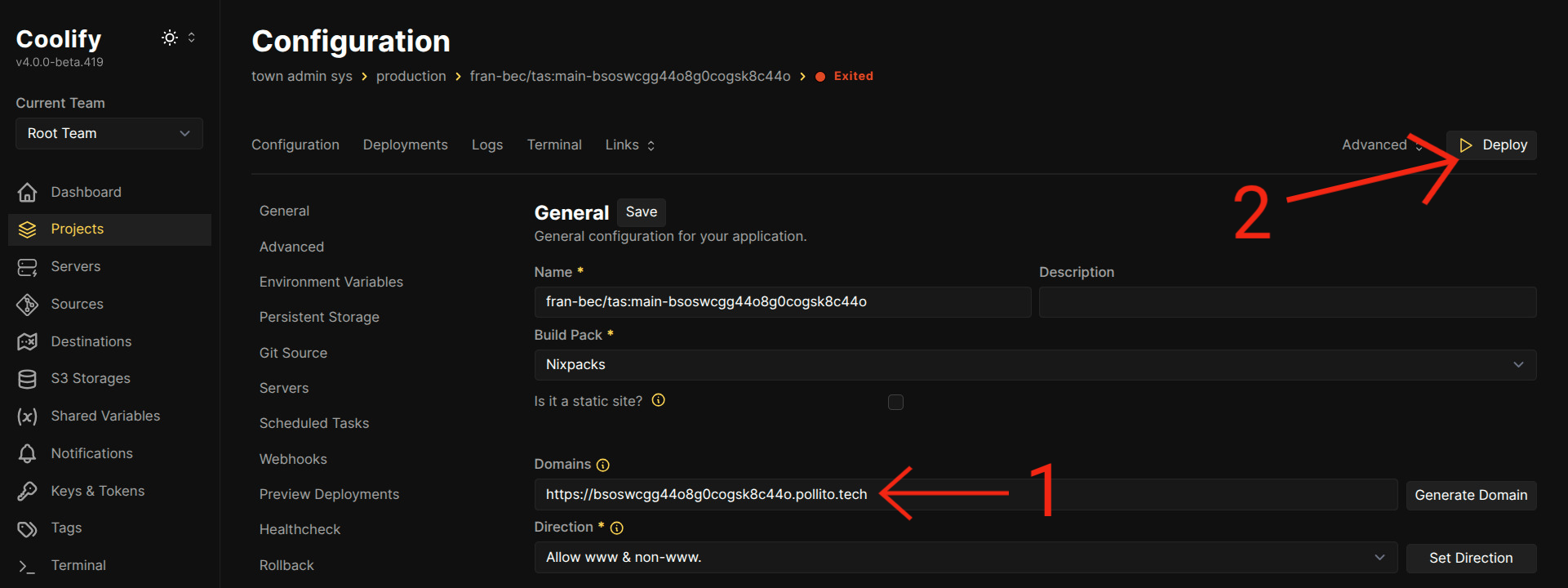Click into the Domains input field
The height and width of the screenshot is (588, 1568).
(x=966, y=495)
